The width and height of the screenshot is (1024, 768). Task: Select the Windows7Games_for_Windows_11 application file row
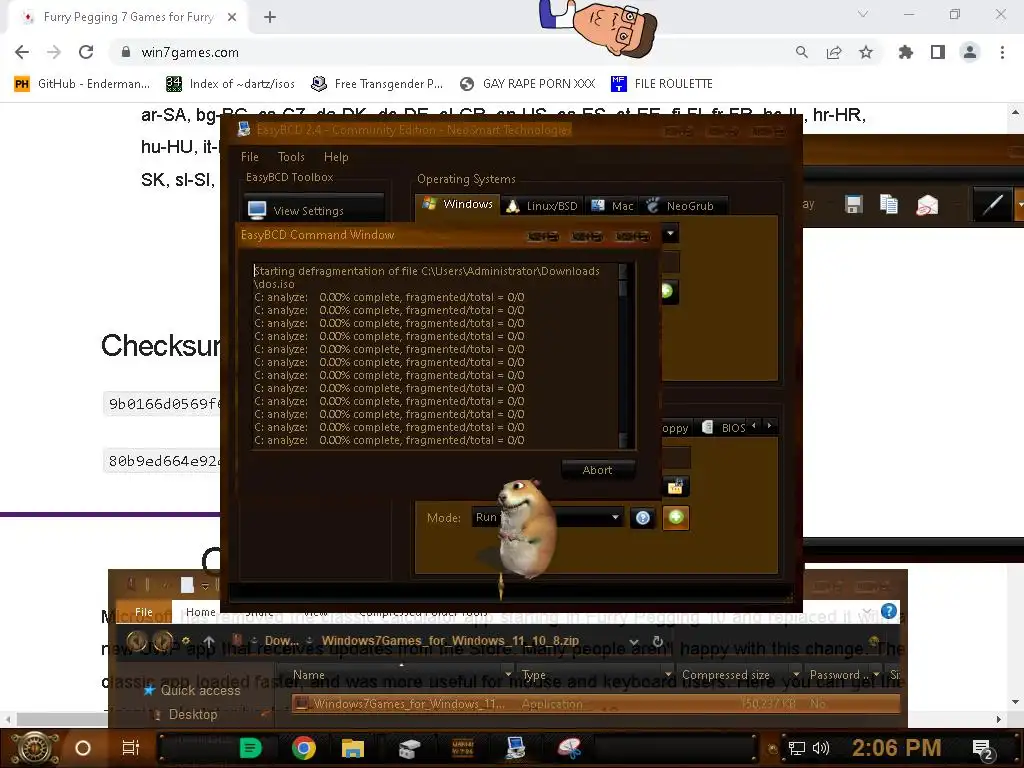click(x=595, y=703)
